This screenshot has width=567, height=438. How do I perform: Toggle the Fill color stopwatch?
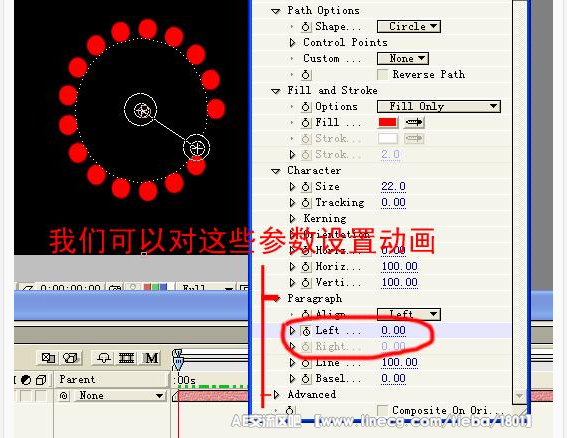click(306, 123)
